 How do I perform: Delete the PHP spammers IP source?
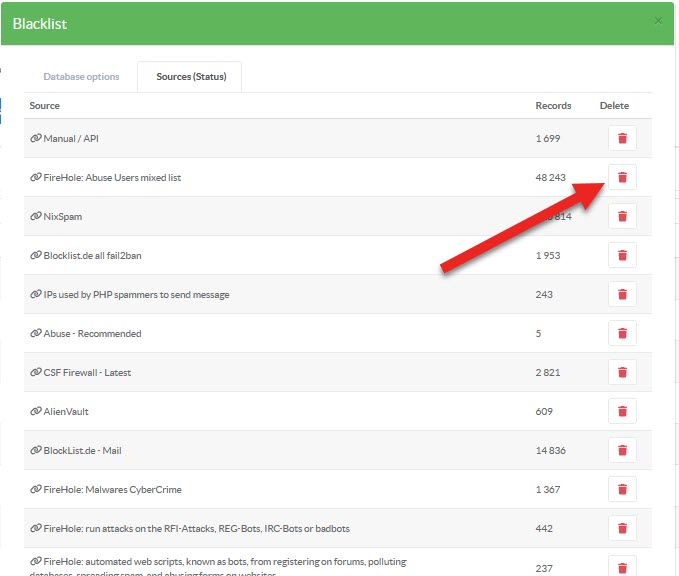[x=622, y=294]
